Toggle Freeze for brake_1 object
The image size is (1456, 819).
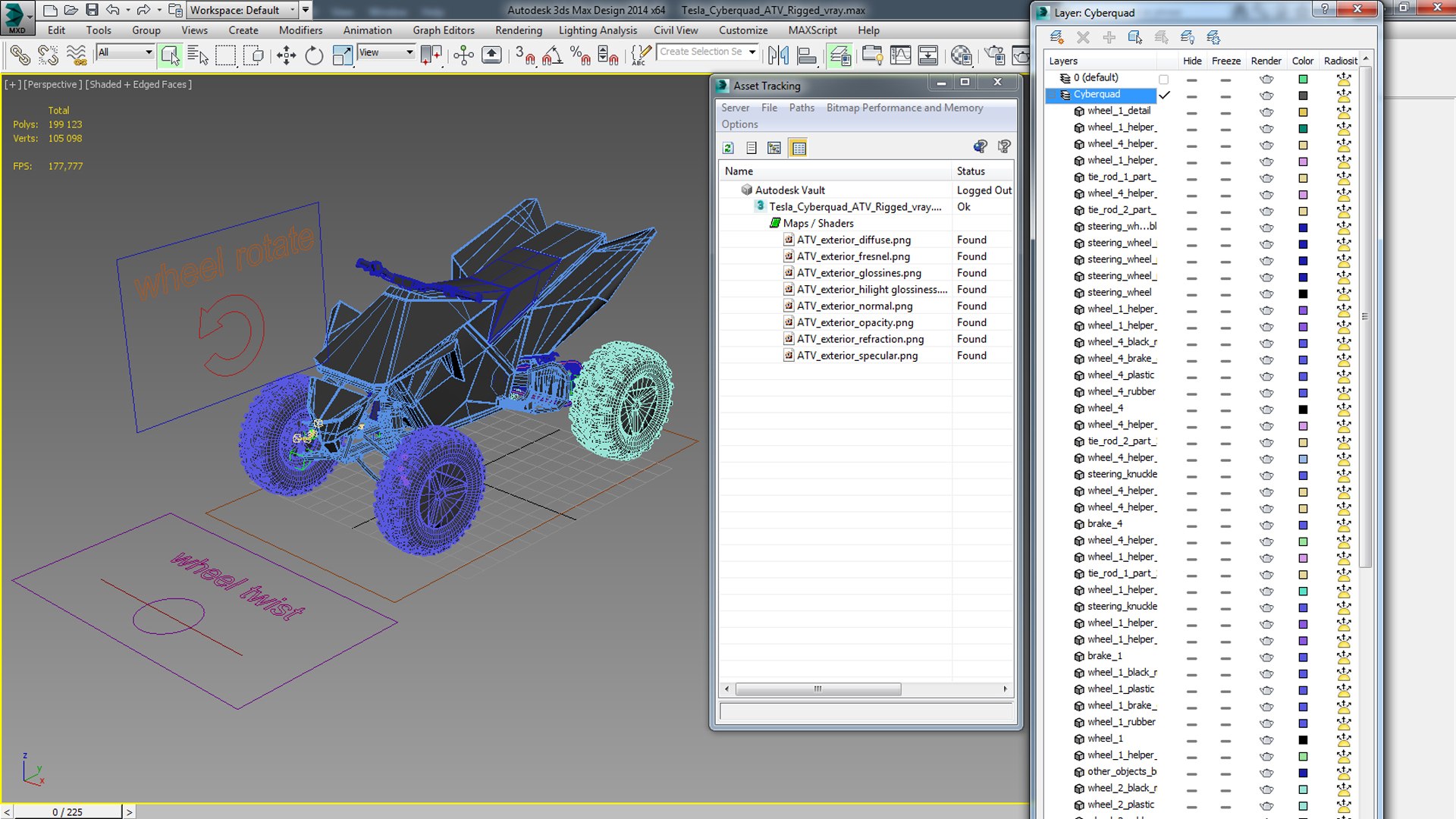point(1225,657)
